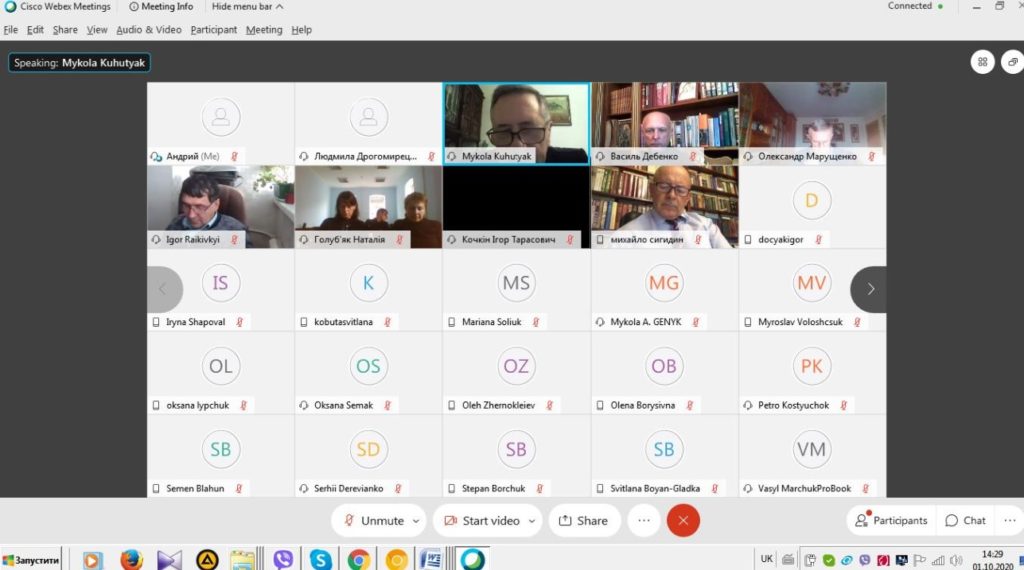Open the Audio & Video menu
The height and width of the screenshot is (570, 1024).
click(148, 30)
